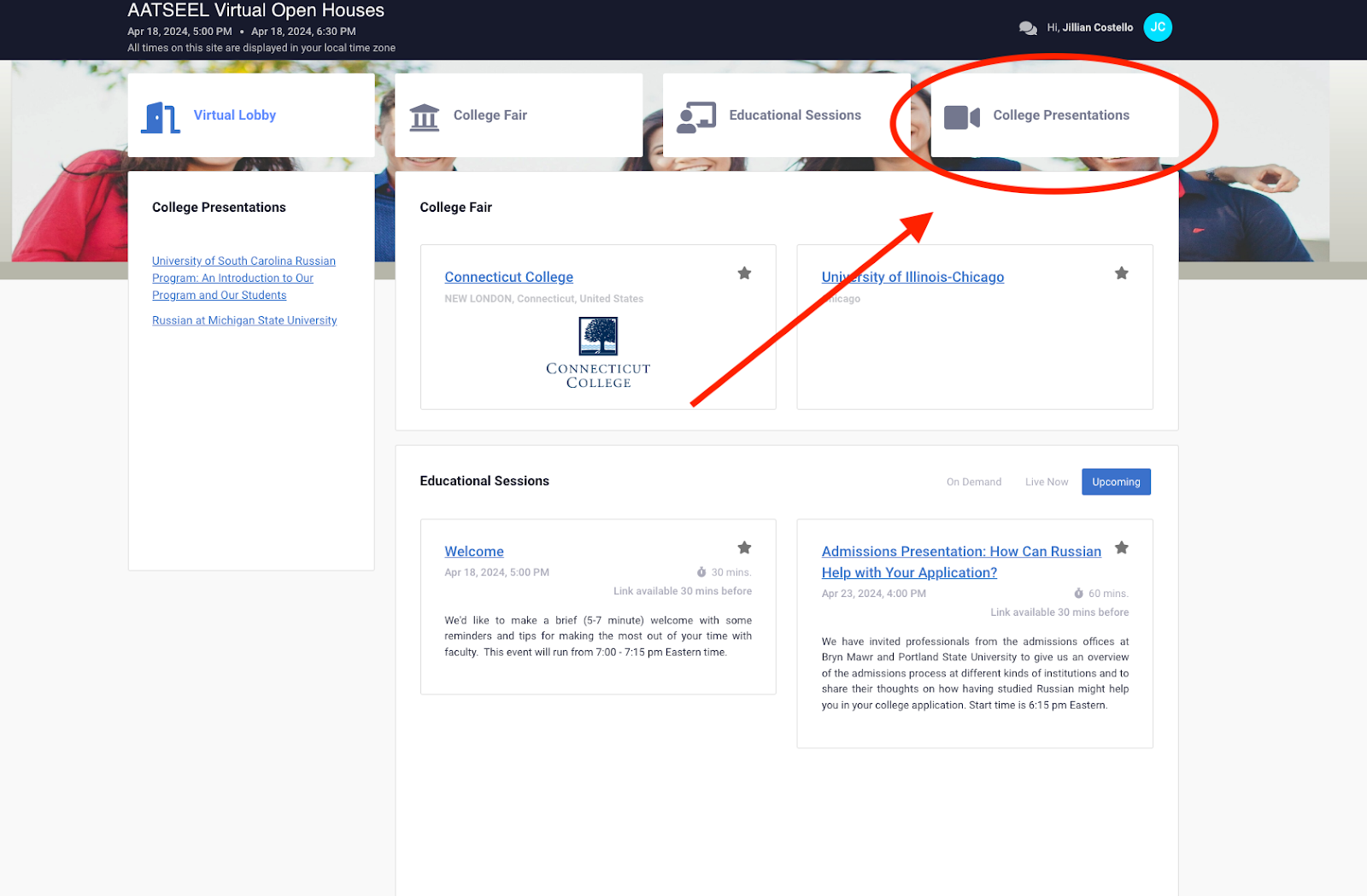The image size is (1367, 896).
Task: Open the Welcome session link
Action: pyautogui.click(x=474, y=552)
